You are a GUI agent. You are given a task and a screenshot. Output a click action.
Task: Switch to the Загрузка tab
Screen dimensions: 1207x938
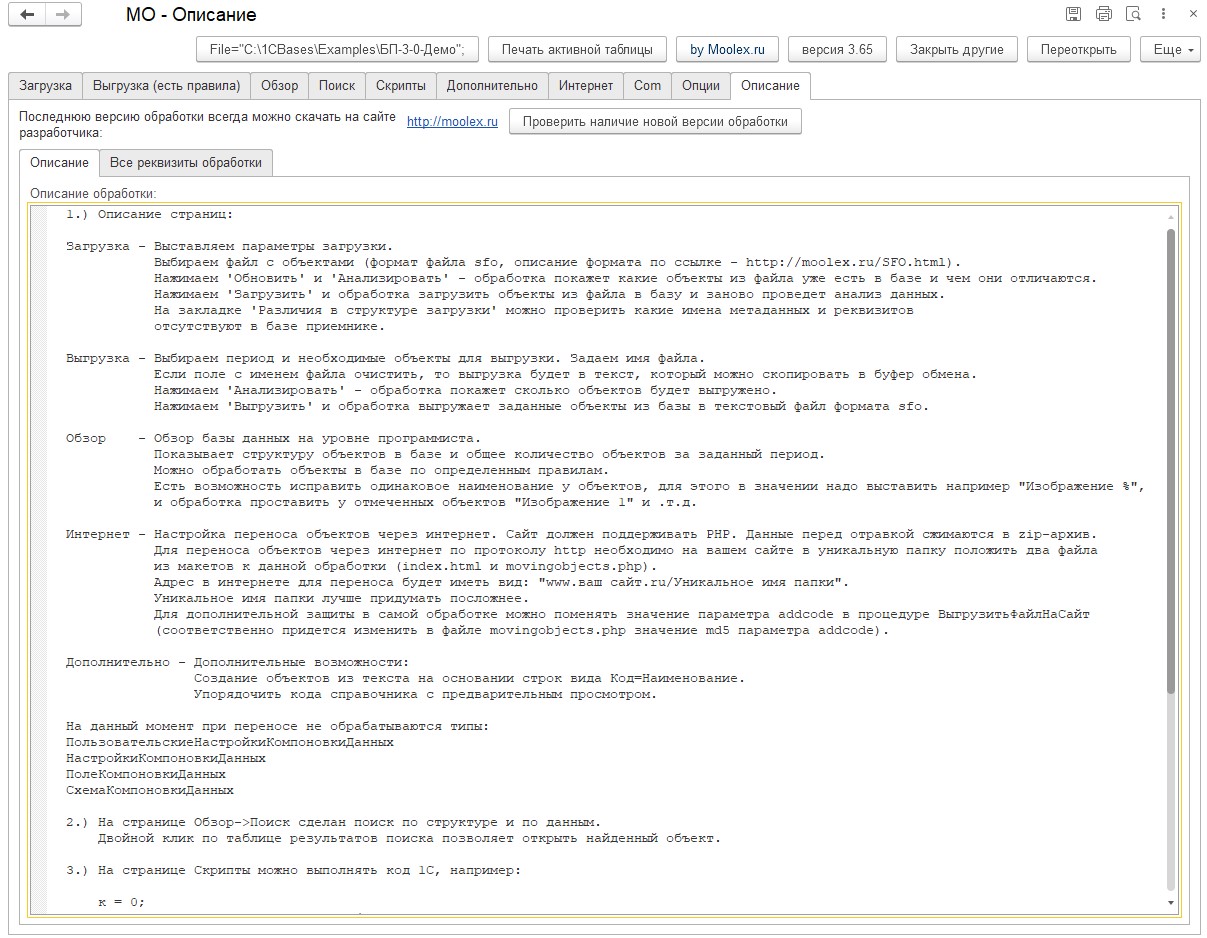45,86
